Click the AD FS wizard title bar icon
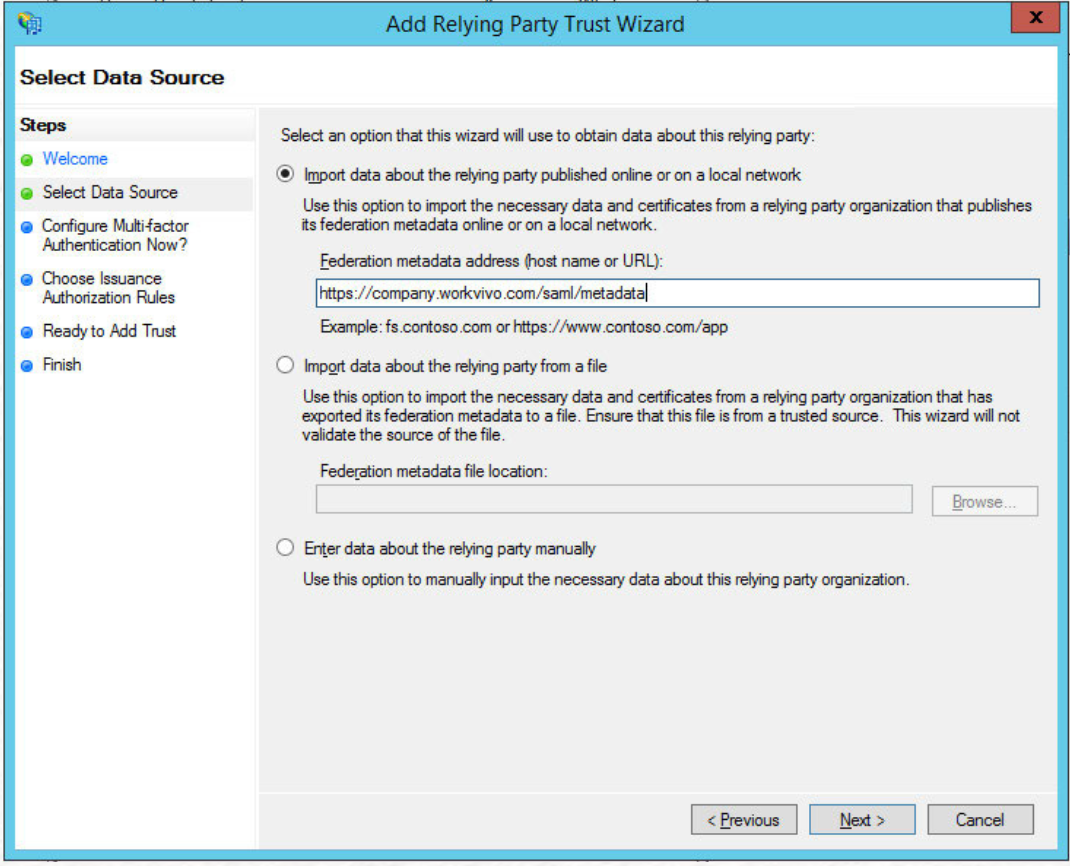Viewport: 1070px width, 866px height. click(30, 23)
